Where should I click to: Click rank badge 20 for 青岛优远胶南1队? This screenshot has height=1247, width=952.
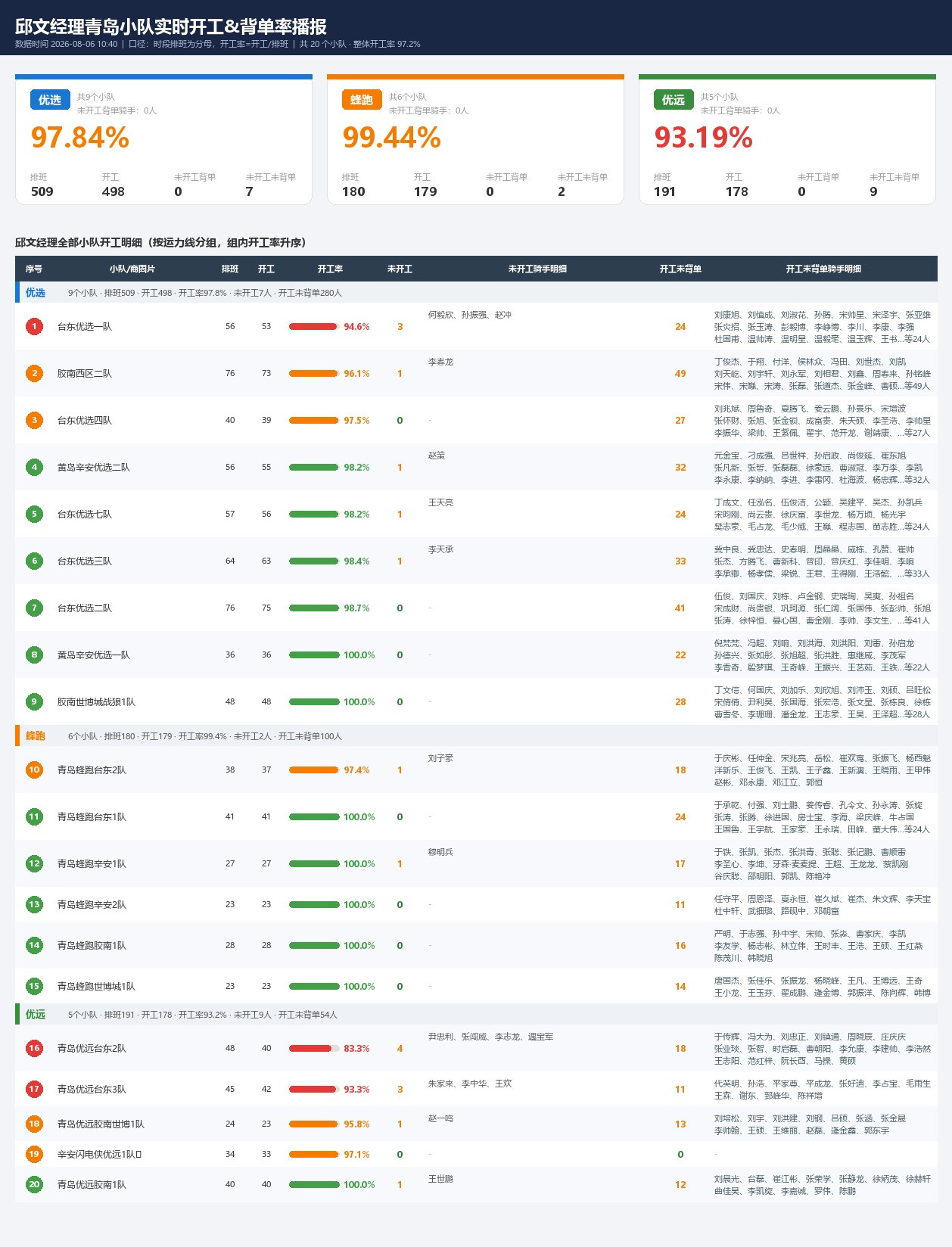click(34, 1184)
